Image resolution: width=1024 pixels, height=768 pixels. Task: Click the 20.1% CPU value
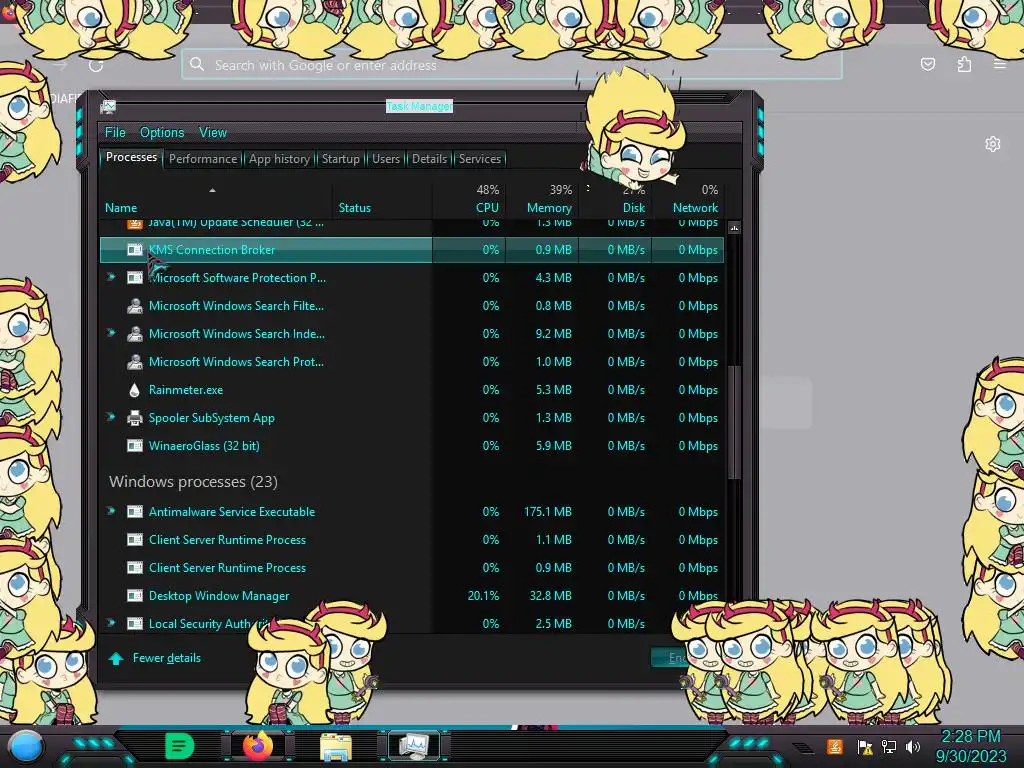point(483,596)
